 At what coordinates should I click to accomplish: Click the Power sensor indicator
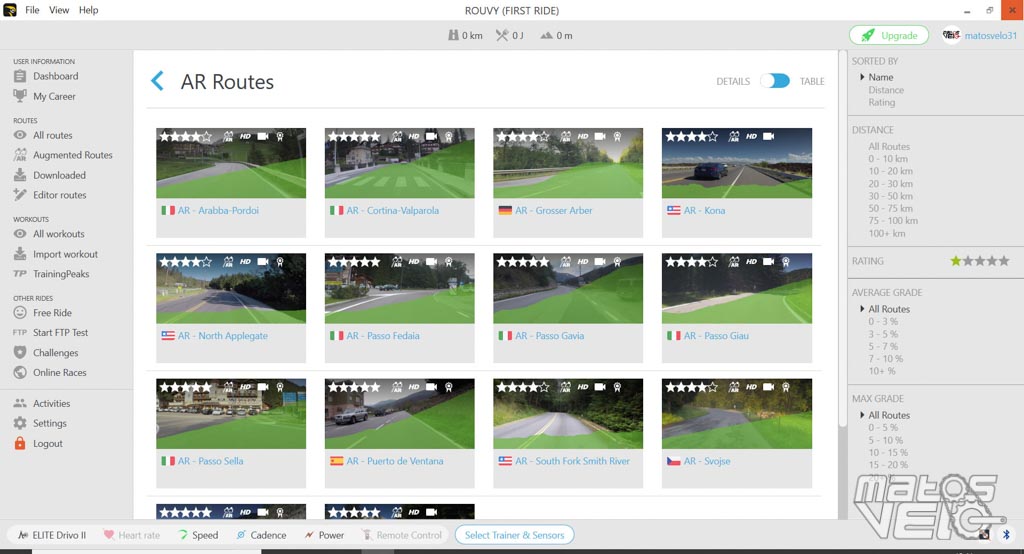pos(324,535)
